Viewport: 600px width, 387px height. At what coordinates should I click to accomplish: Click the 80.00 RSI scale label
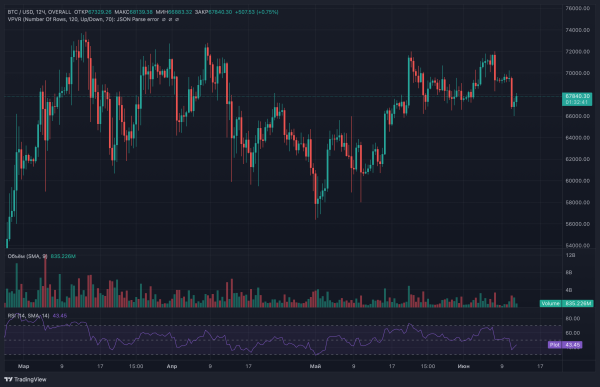point(572,318)
